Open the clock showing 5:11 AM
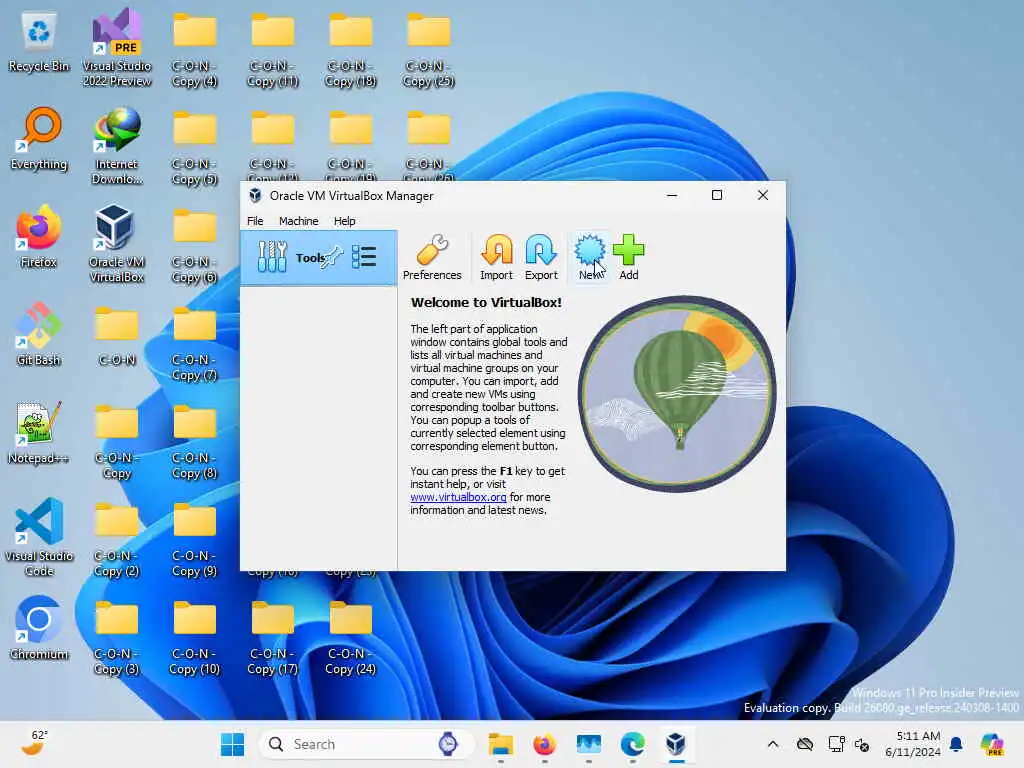 pyautogui.click(x=912, y=744)
